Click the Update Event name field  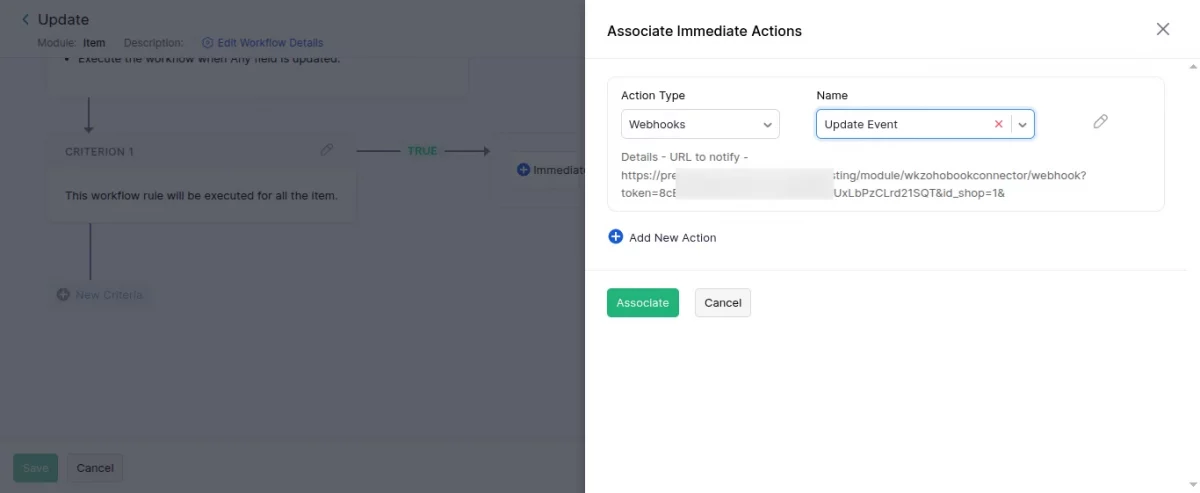[925, 124]
